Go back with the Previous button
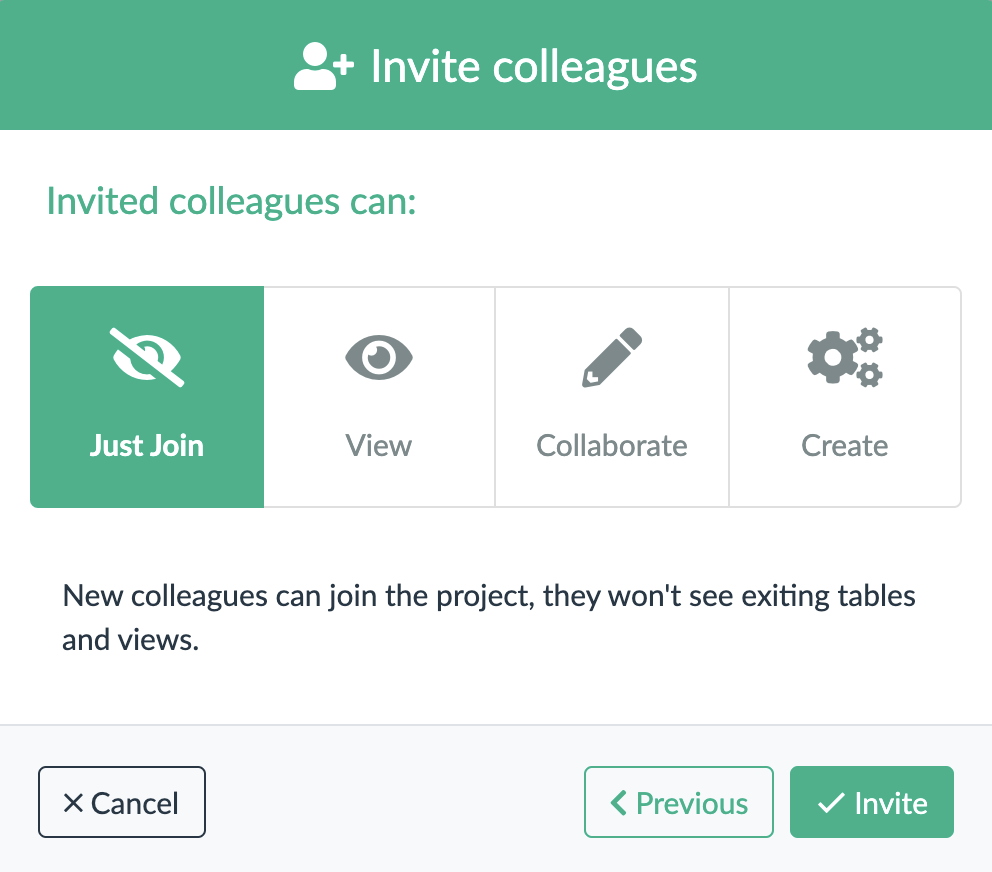This screenshot has width=992, height=872. tap(679, 802)
